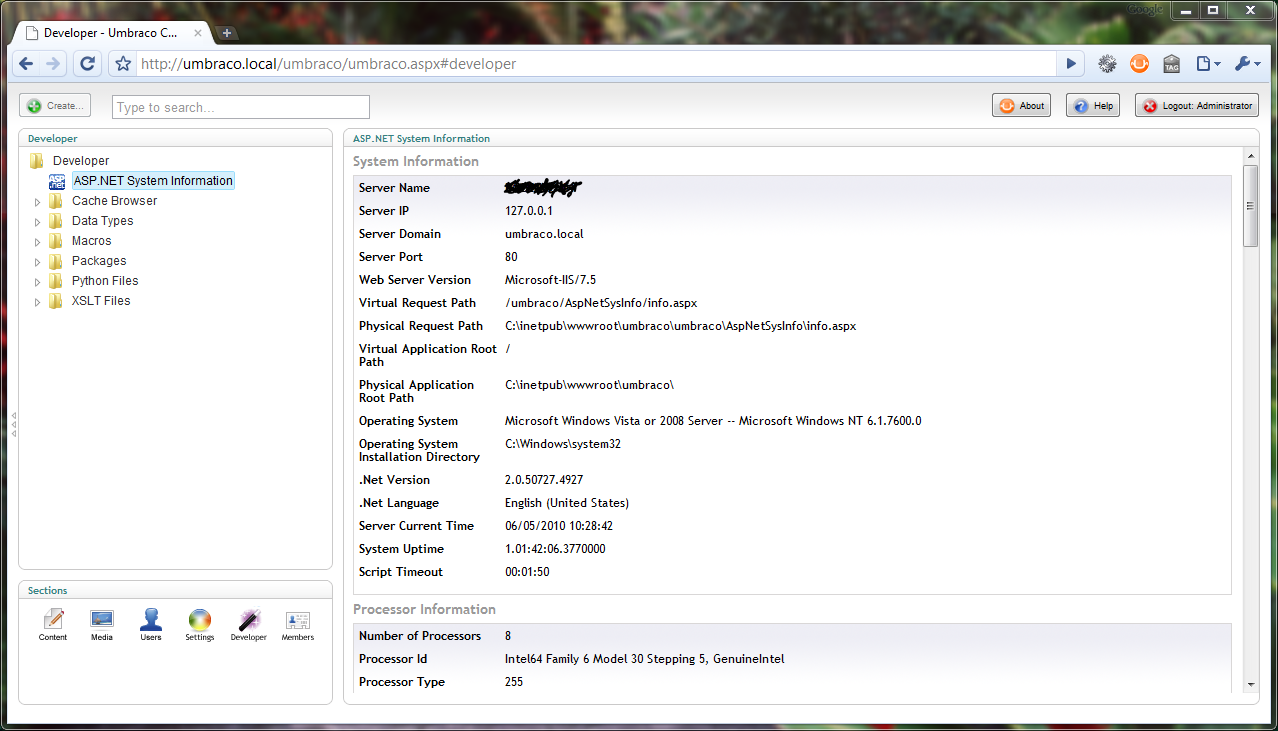The image size is (1278, 731).
Task: Click Script Timeout value 00:01:50
Action: [527, 572]
